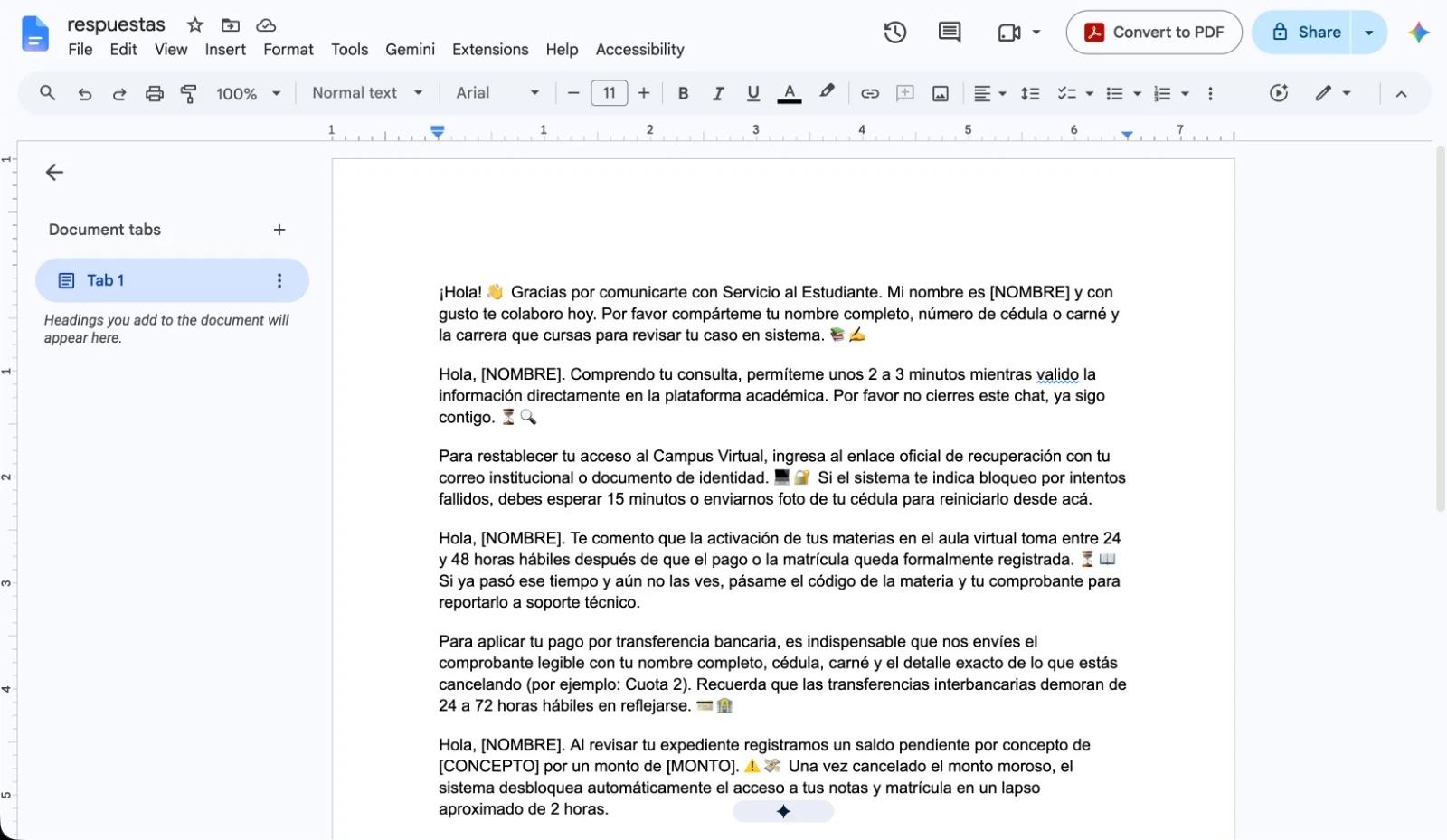Image resolution: width=1447 pixels, height=840 pixels.
Task: Click the Convert to PDF button
Action: click(1154, 33)
